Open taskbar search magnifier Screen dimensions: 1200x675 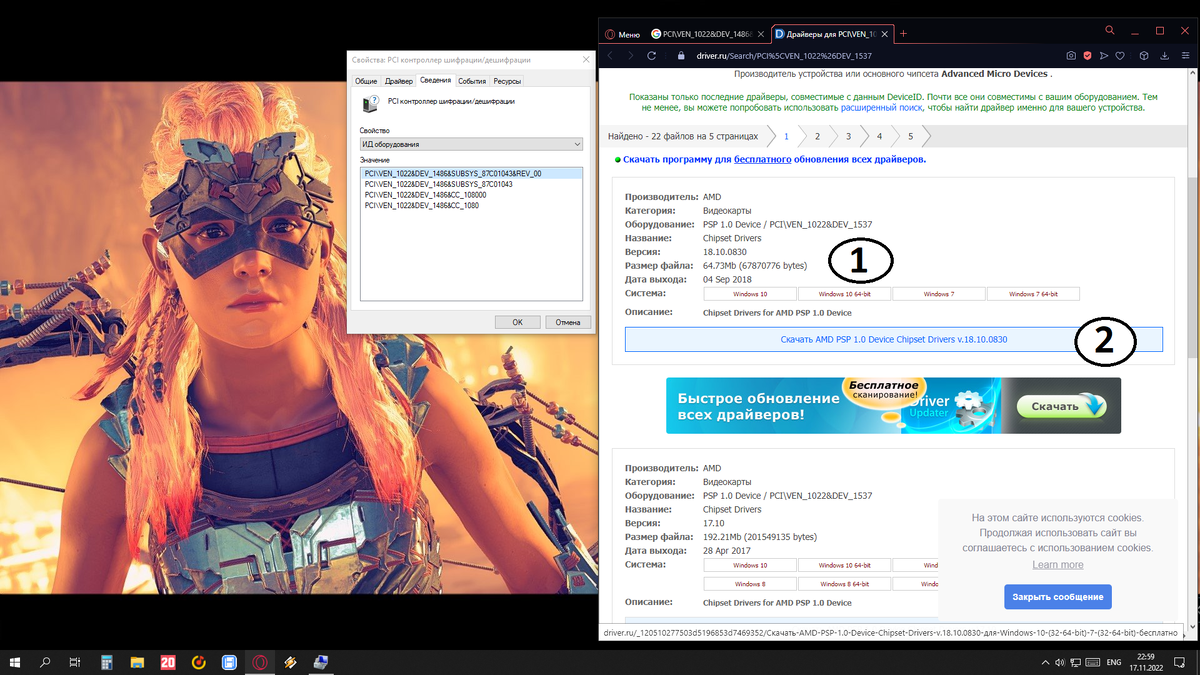point(45,662)
